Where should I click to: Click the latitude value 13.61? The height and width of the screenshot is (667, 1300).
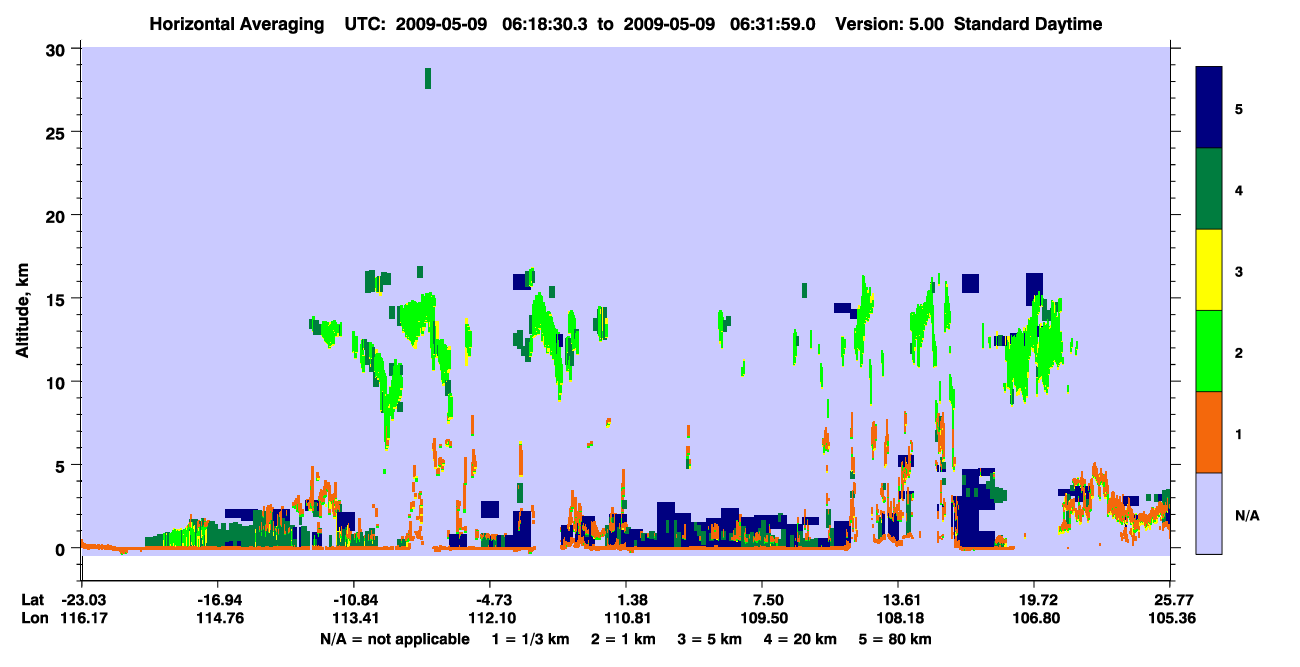[x=898, y=600]
